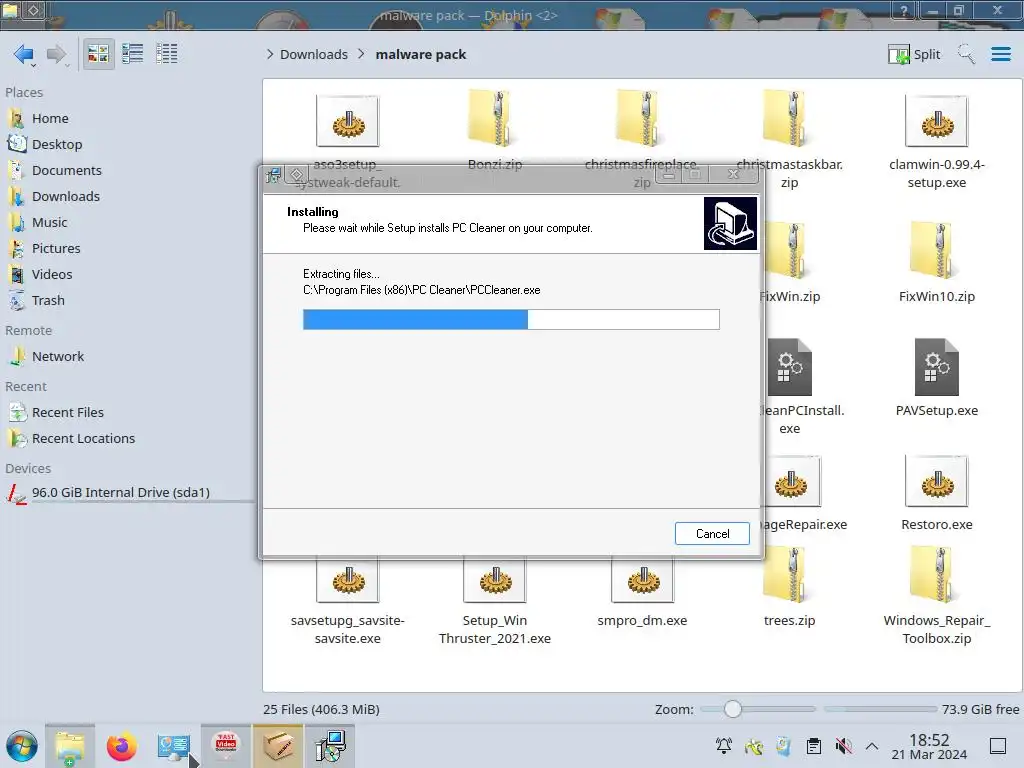This screenshot has height=768, width=1024.
Task: Open the Dolphin window menu icon in title bar
Action: (x=10, y=10)
